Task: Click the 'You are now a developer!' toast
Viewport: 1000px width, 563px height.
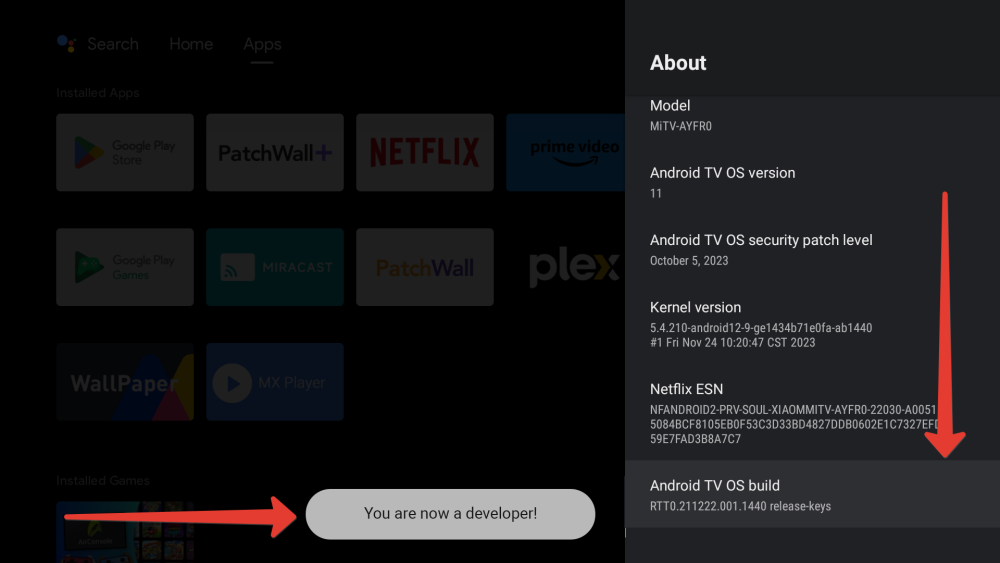Action: (x=450, y=514)
